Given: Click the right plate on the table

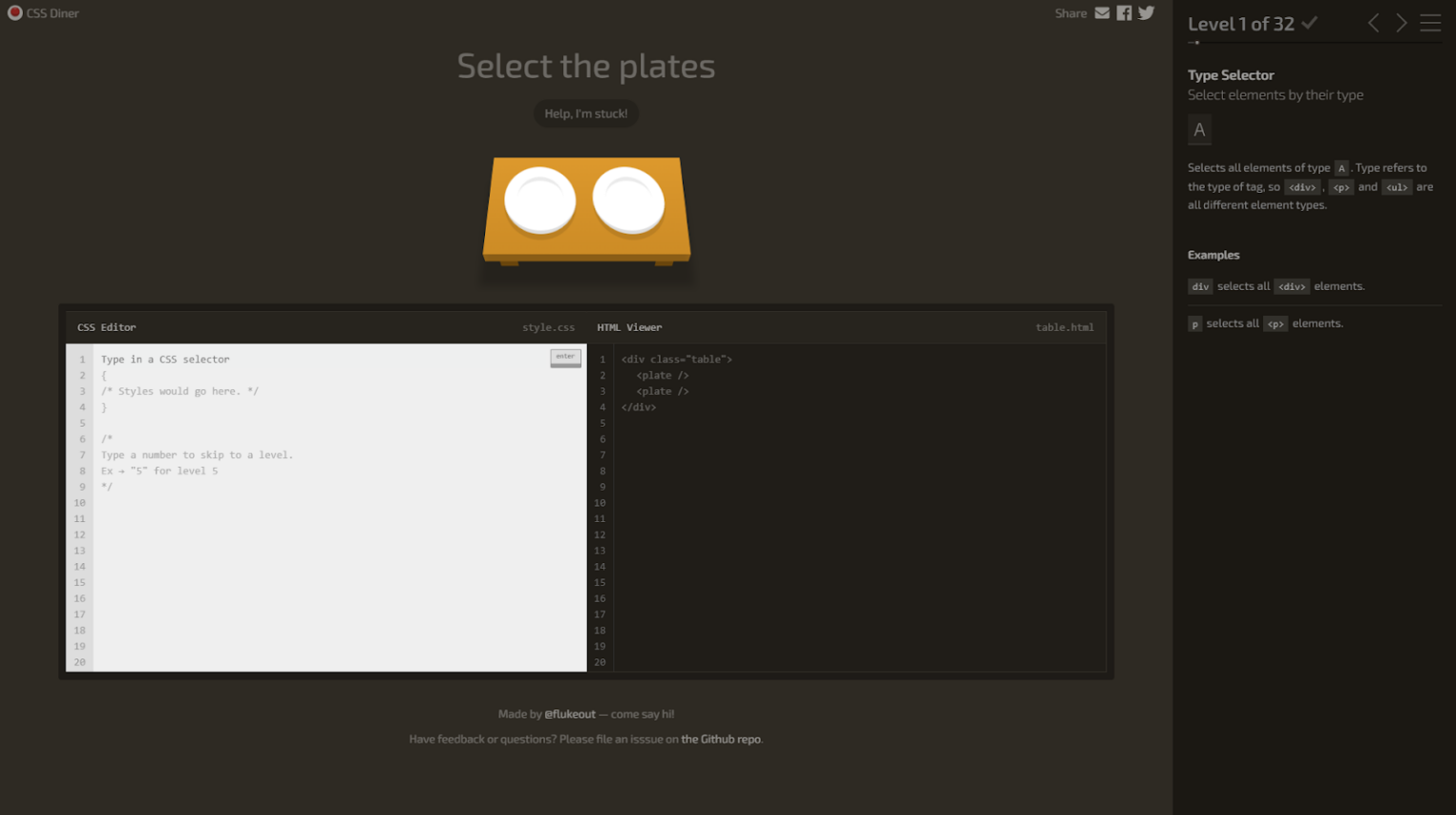Looking at the screenshot, I should (x=628, y=199).
